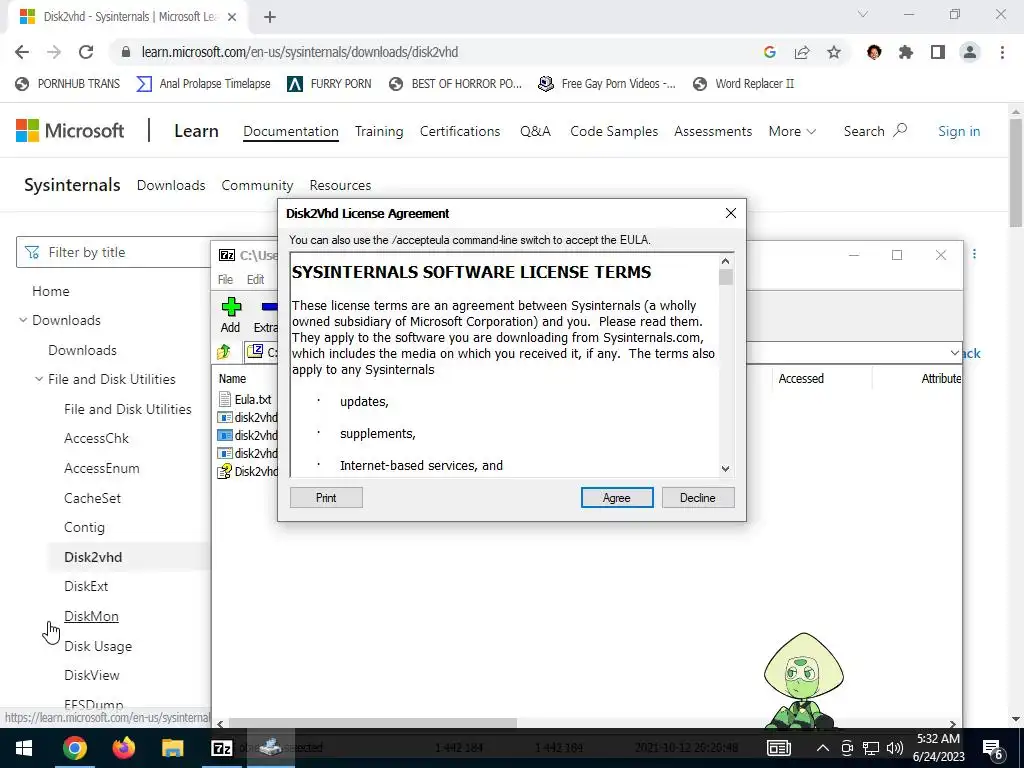Sort by the Name column in 7-Zip

click(232, 379)
